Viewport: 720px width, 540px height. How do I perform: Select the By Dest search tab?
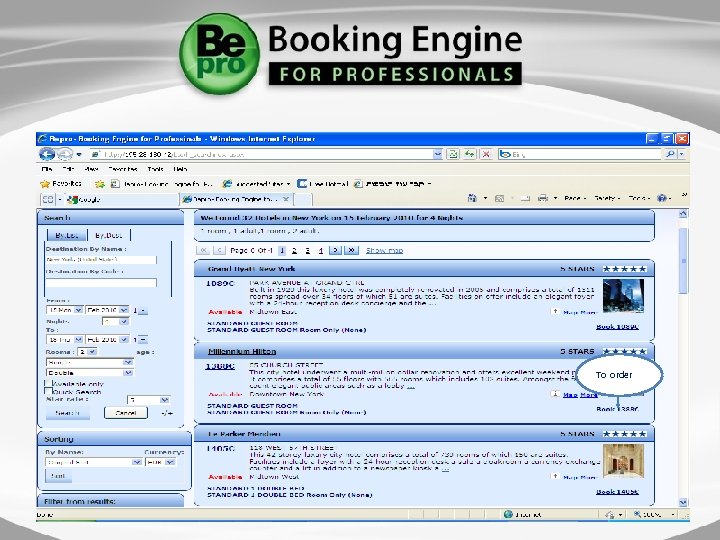[x=109, y=235]
